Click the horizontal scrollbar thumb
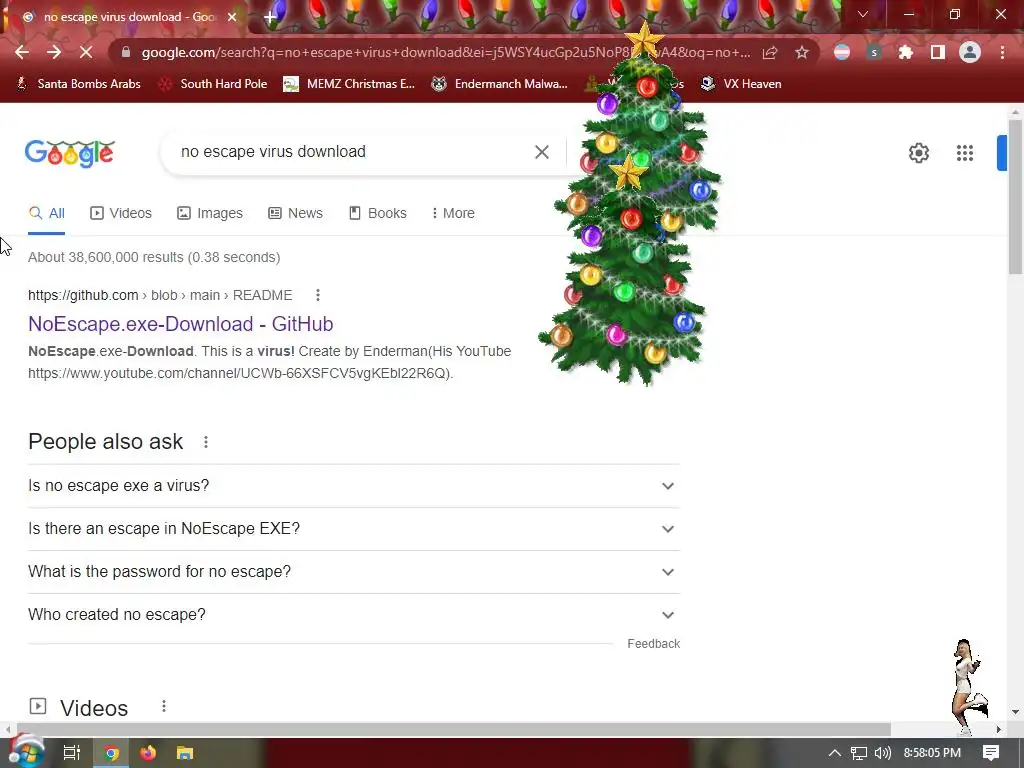1024x768 pixels. (x=453, y=729)
